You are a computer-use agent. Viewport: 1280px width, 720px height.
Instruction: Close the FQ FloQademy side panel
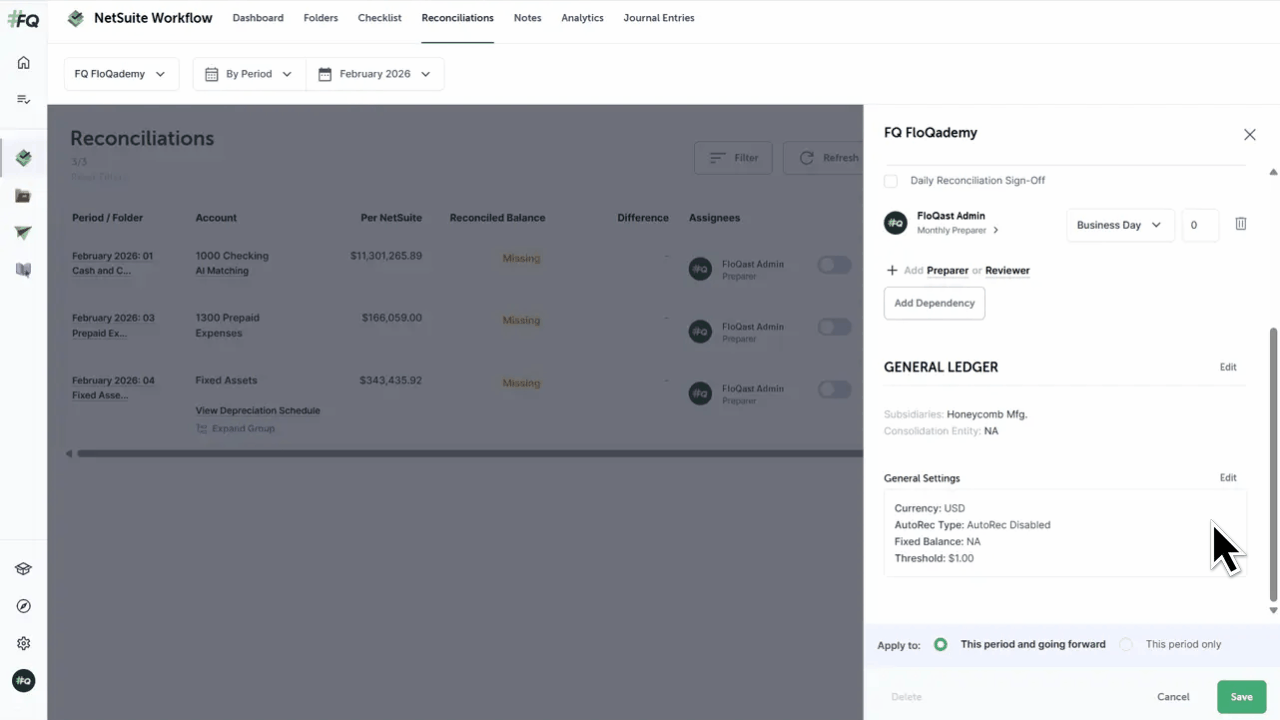click(1249, 134)
